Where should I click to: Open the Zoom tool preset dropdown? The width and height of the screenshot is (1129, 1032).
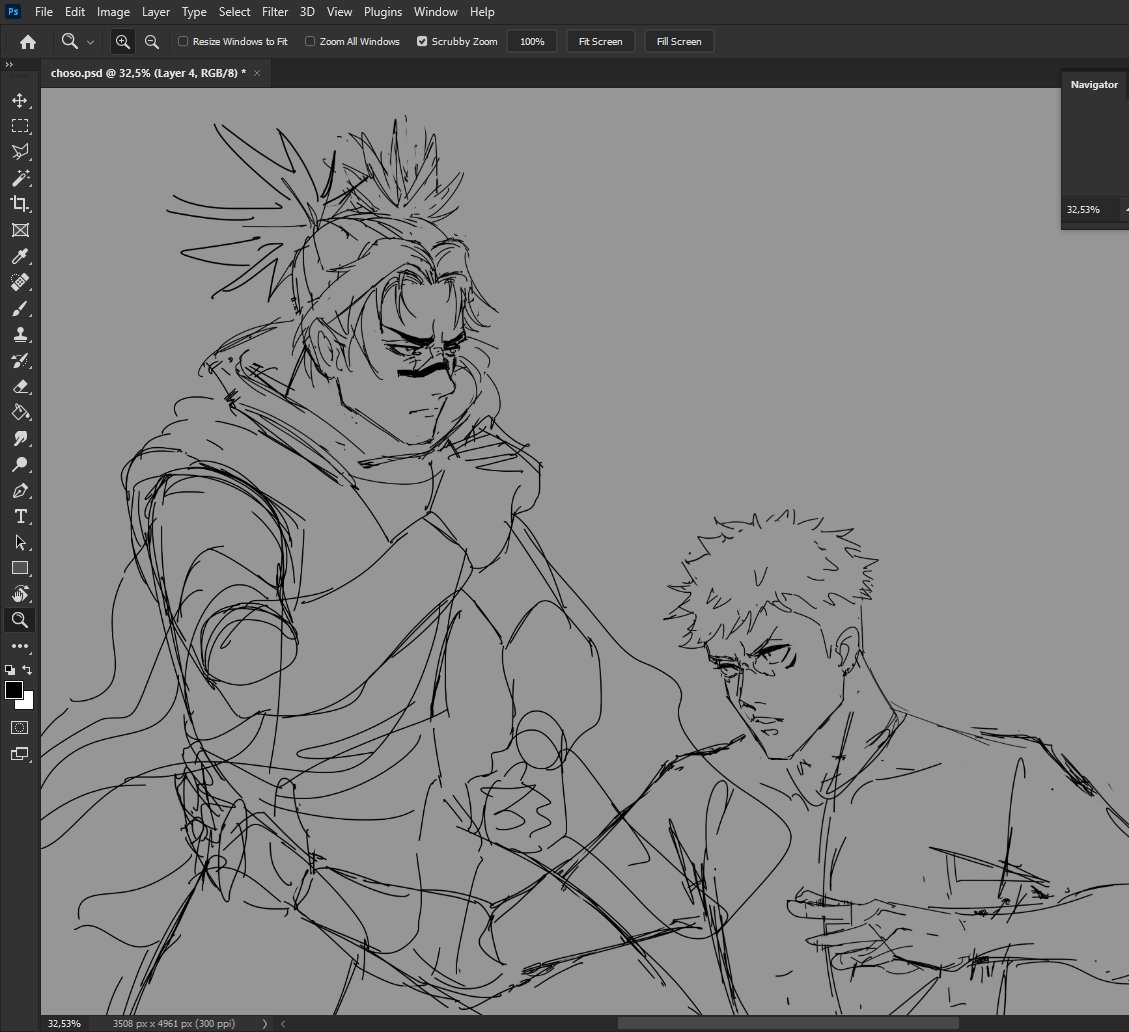90,42
